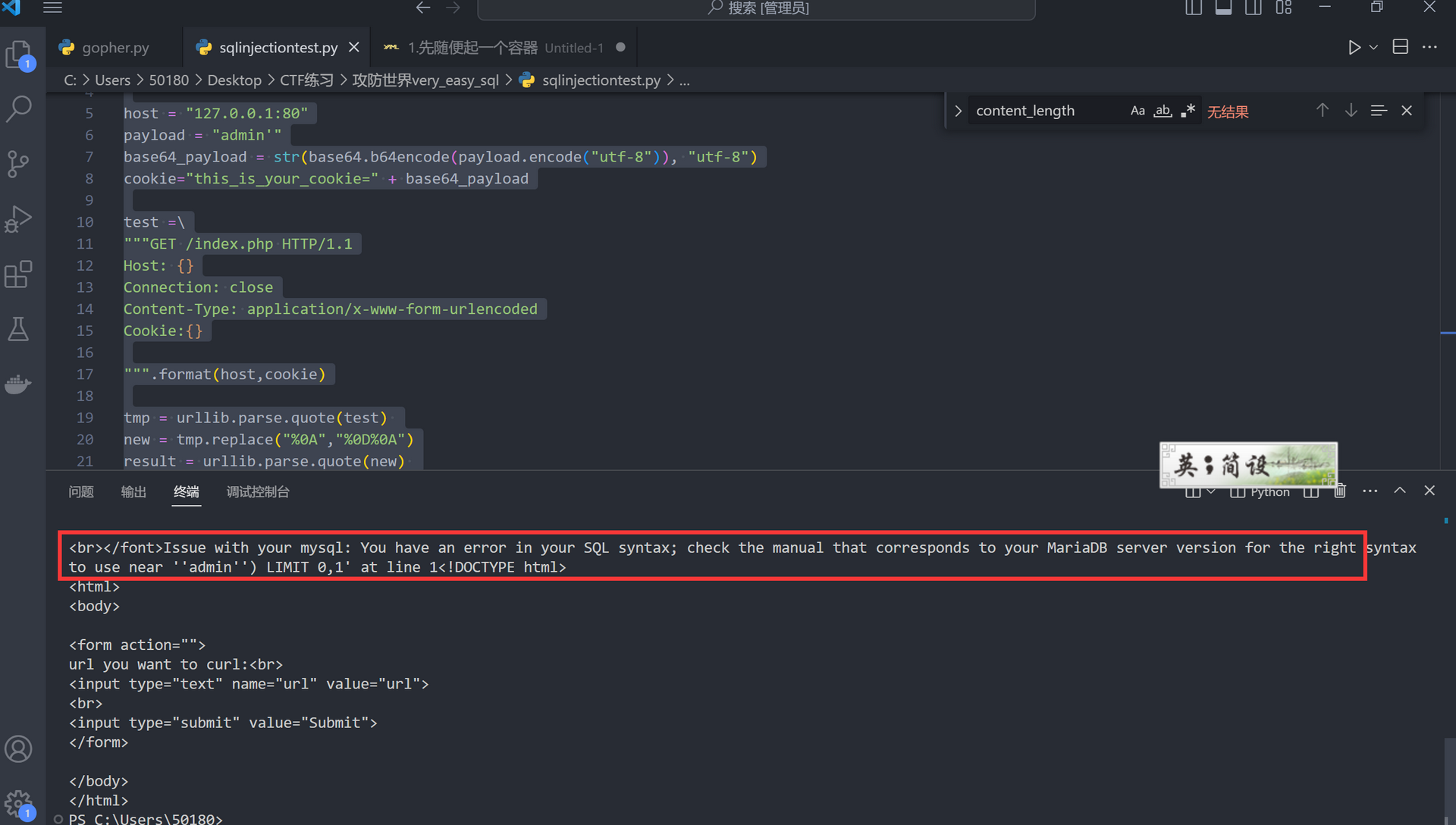Open the Extensions view

click(x=18, y=274)
